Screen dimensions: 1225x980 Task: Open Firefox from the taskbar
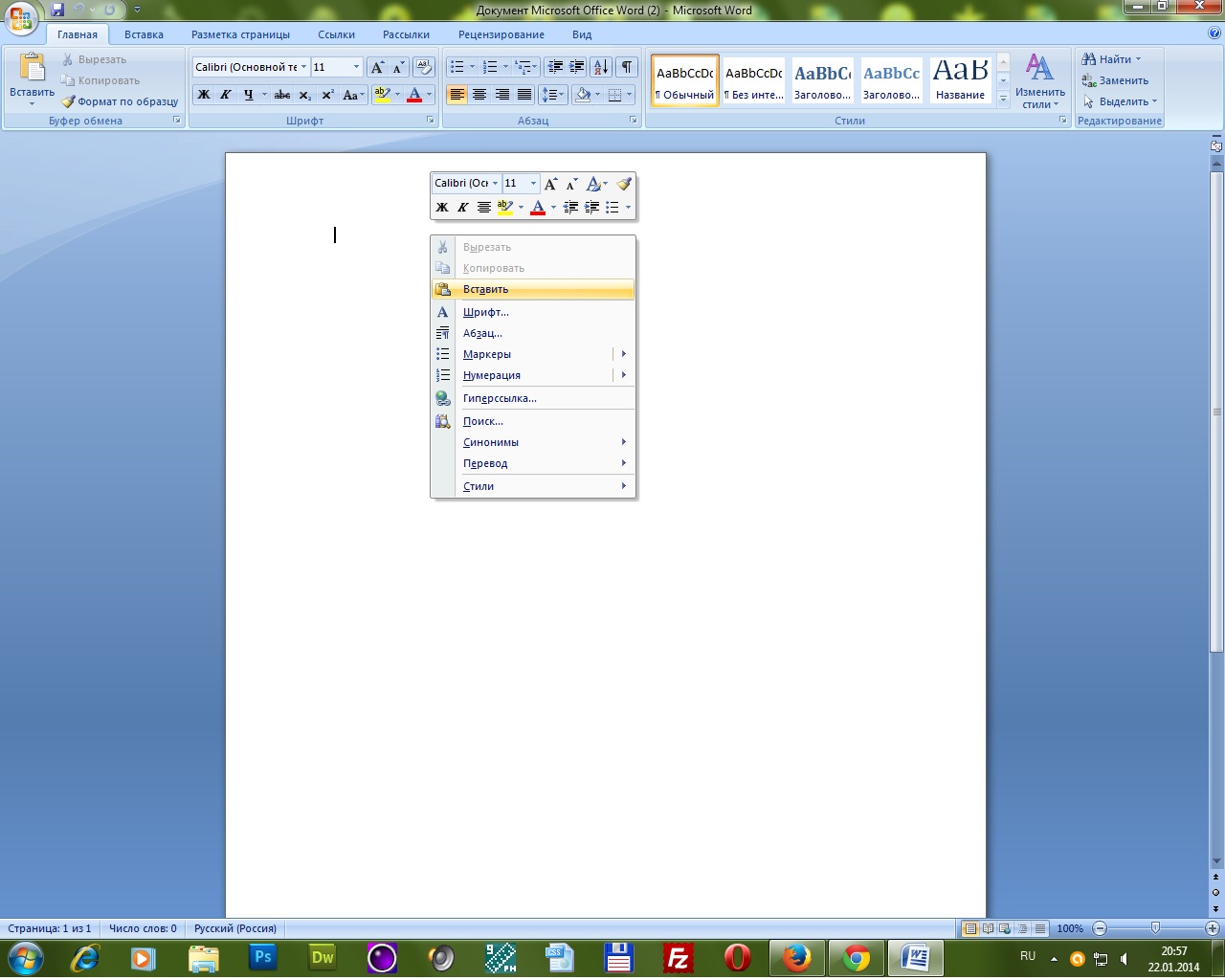[x=796, y=958]
